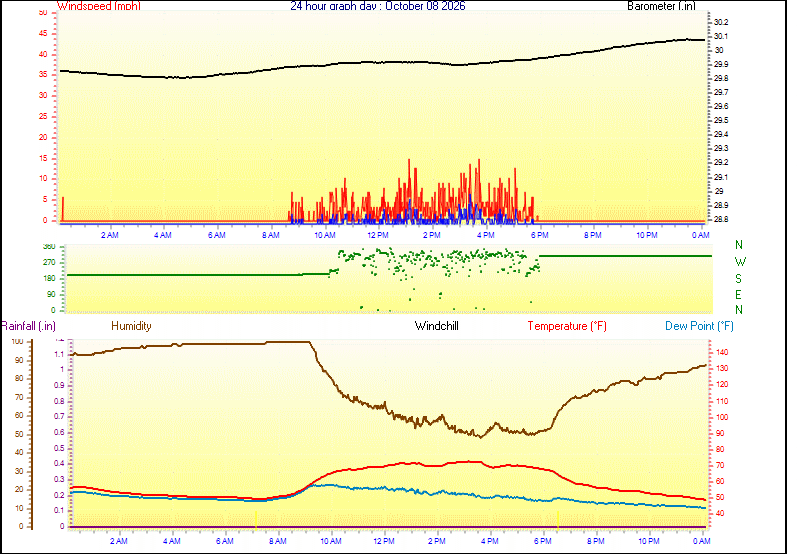Click the yellow marker near 6:30 PM
The height and width of the screenshot is (554, 798).
558,520
